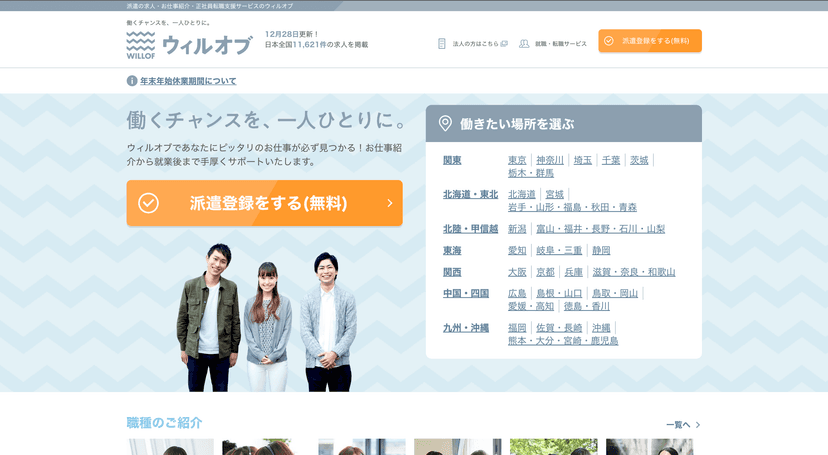828x455 pixels.
Task: Click the ウィルオブ brand name text logo
Action: click(207, 45)
